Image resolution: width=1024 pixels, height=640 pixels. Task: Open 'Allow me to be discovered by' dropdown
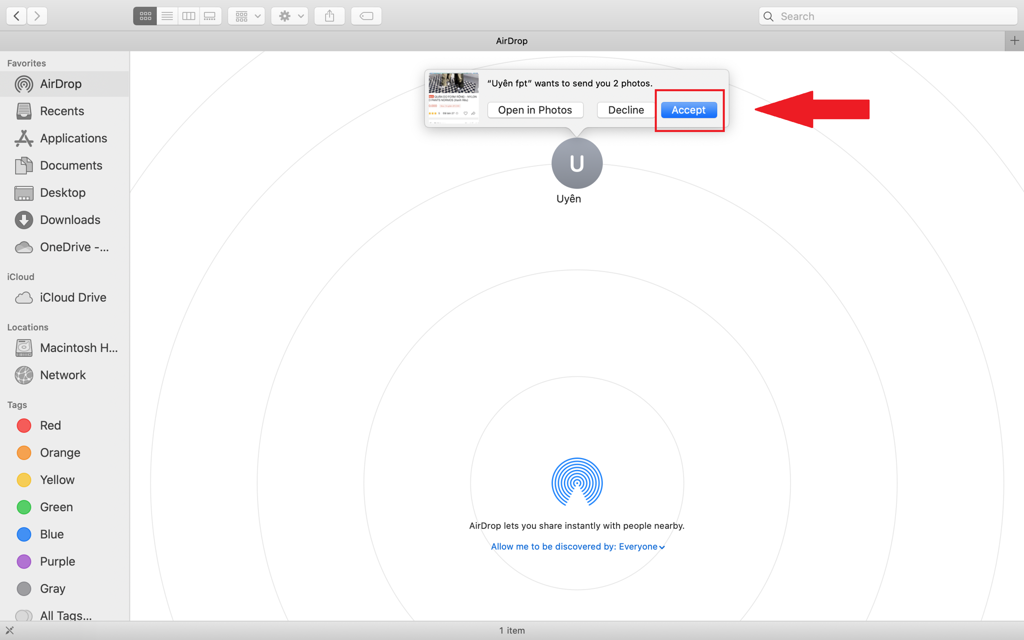pyautogui.click(x=577, y=547)
